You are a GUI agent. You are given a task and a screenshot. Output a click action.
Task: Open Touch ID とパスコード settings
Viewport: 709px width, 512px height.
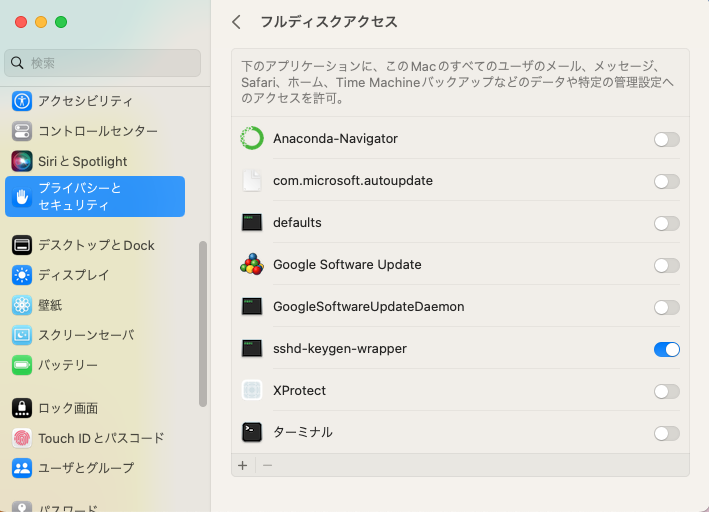pyautogui.click(x=100, y=438)
